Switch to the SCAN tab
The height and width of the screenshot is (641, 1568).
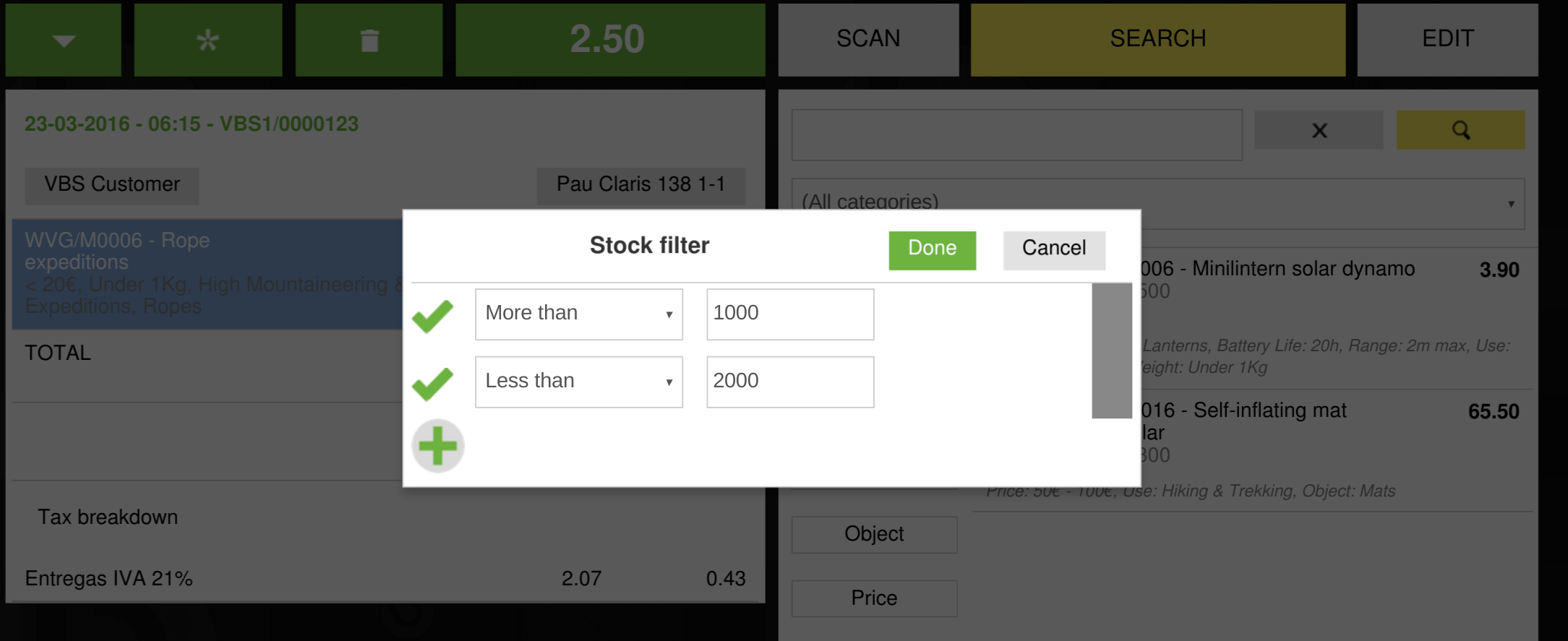click(868, 39)
